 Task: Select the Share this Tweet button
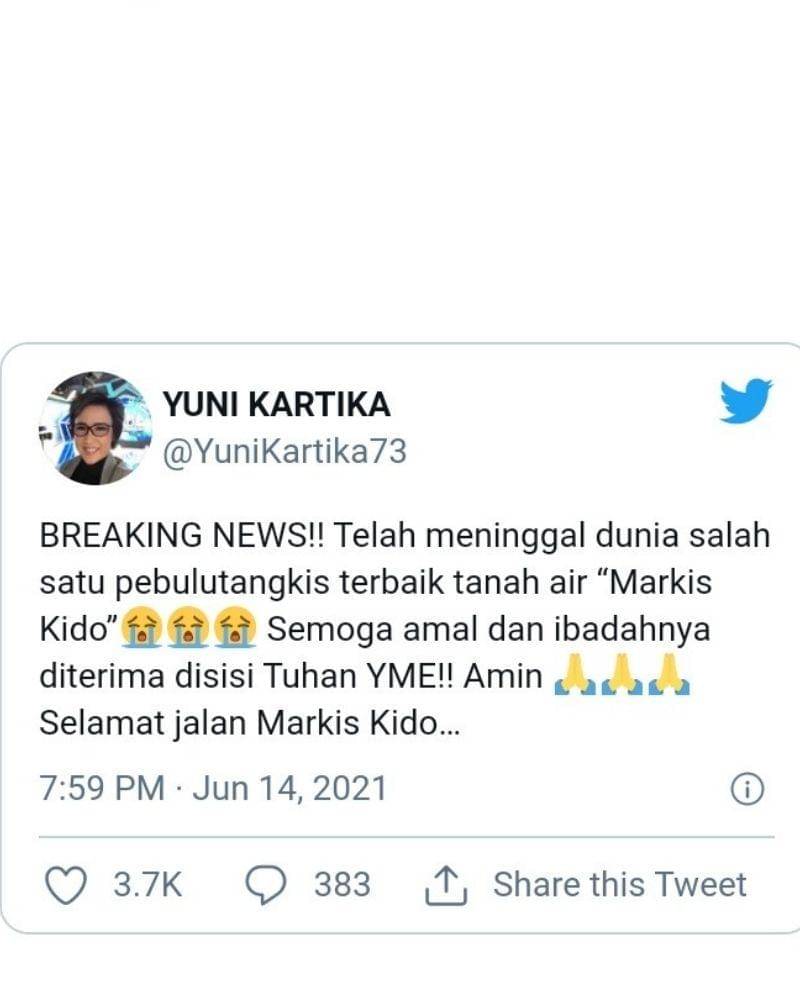click(619, 884)
